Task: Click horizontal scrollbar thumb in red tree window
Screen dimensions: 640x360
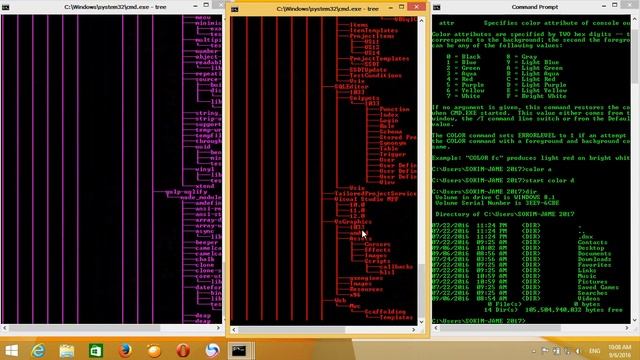Action: (x=292, y=330)
